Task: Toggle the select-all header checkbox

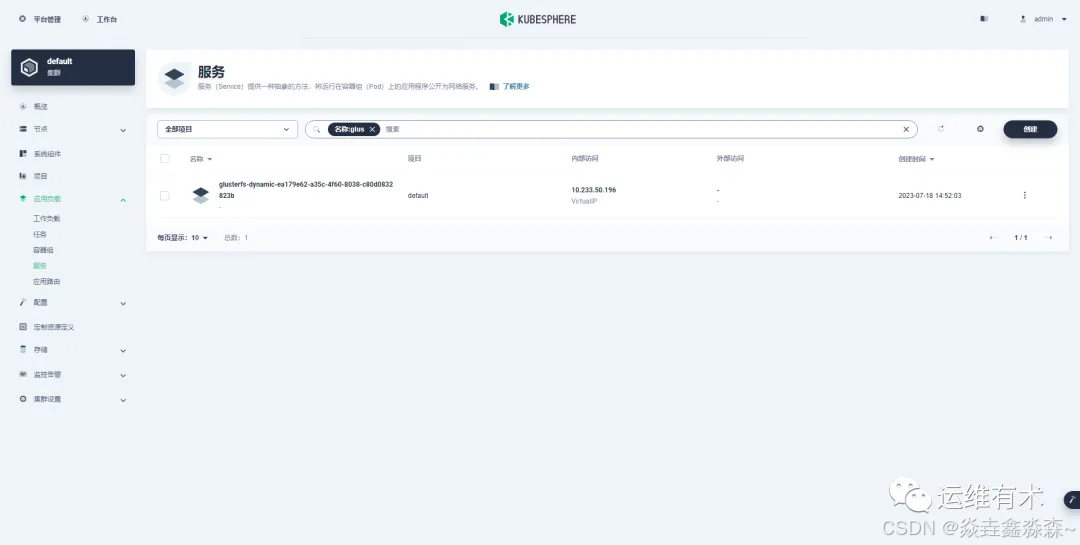Action: coord(165,158)
